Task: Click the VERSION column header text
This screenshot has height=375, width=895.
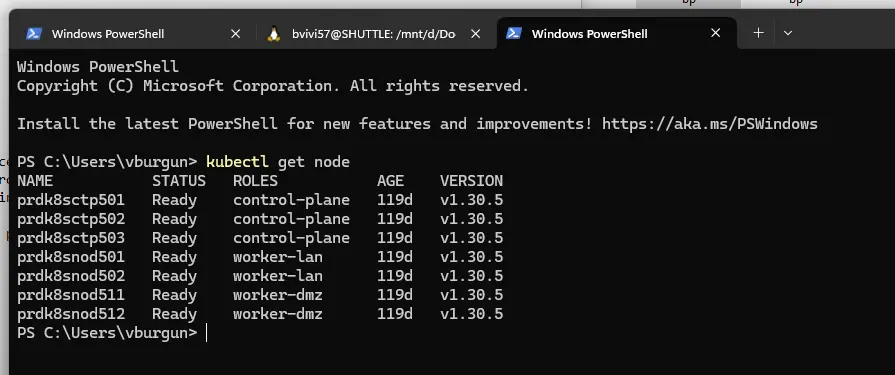Action: point(471,181)
